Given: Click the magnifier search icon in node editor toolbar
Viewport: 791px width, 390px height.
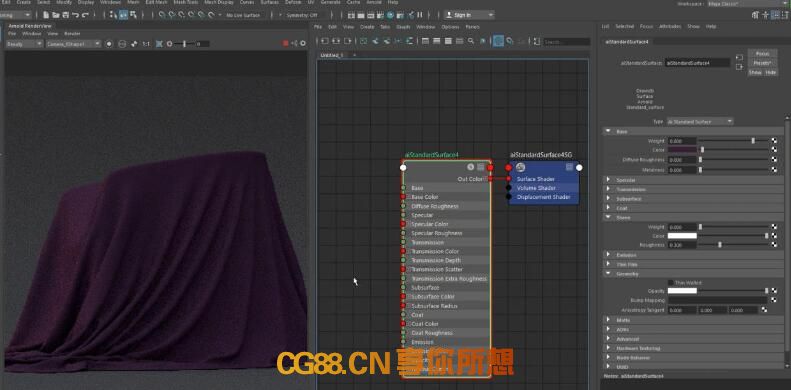Looking at the screenshot, I should click(471, 41).
